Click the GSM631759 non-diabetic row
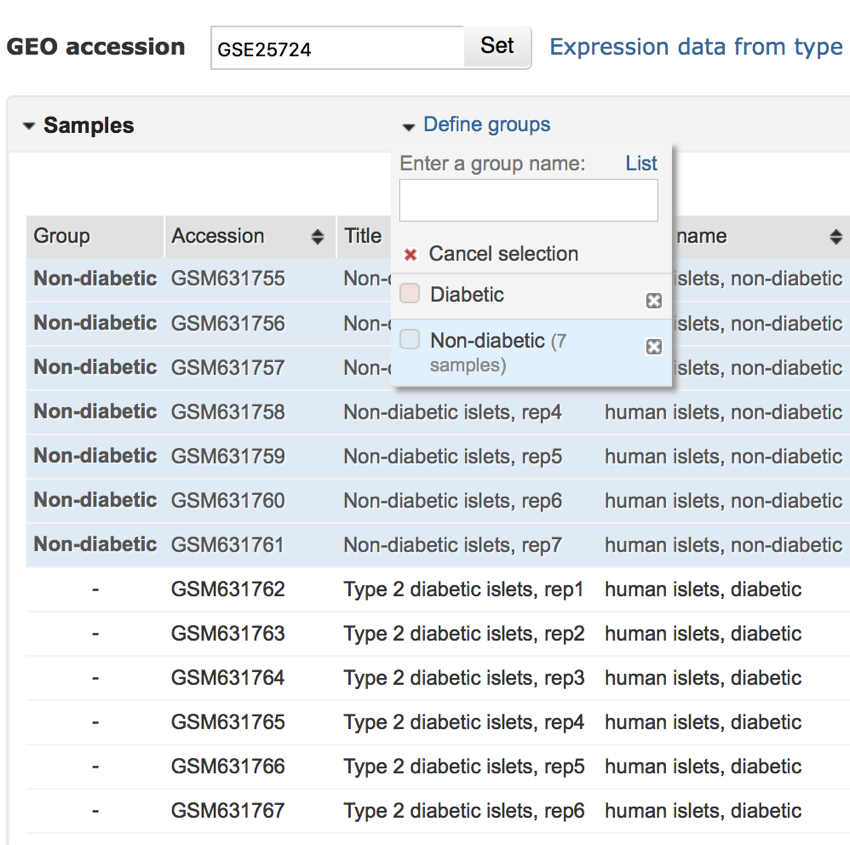 [228, 457]
